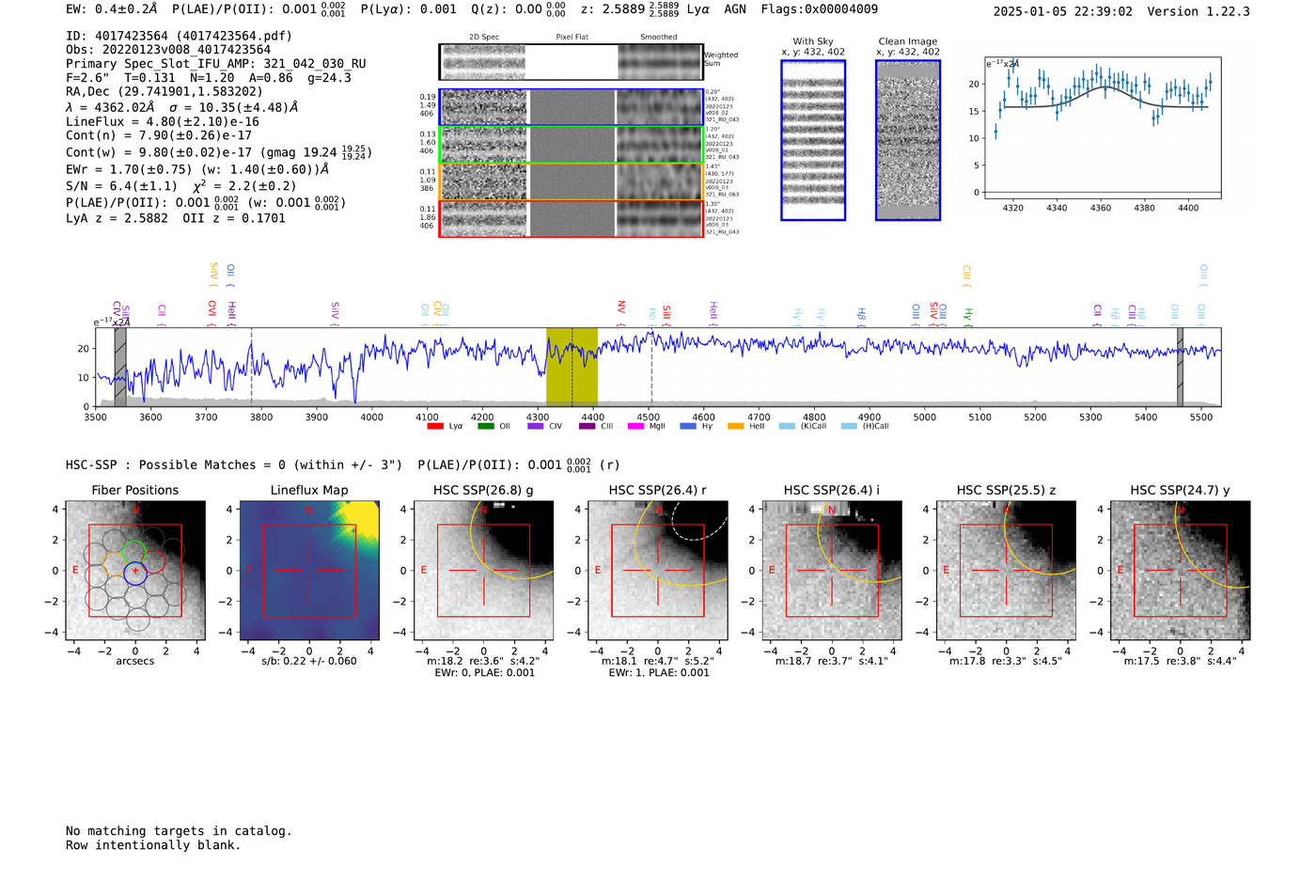Screen dimensions: 1316x896
Task: Click the With Sky cutout image
Action: coord(813,140)
